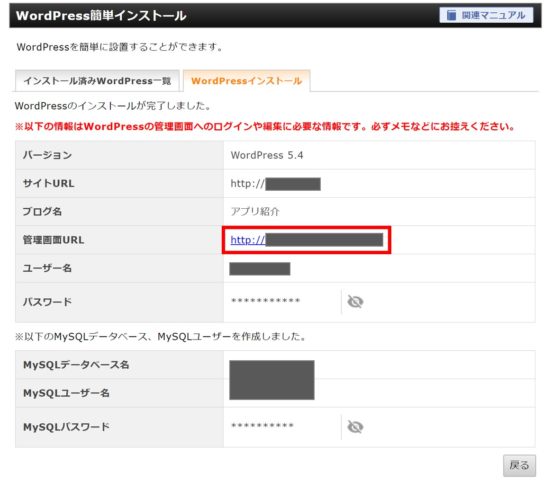Click the ブログ名 row label

point(42,212)
